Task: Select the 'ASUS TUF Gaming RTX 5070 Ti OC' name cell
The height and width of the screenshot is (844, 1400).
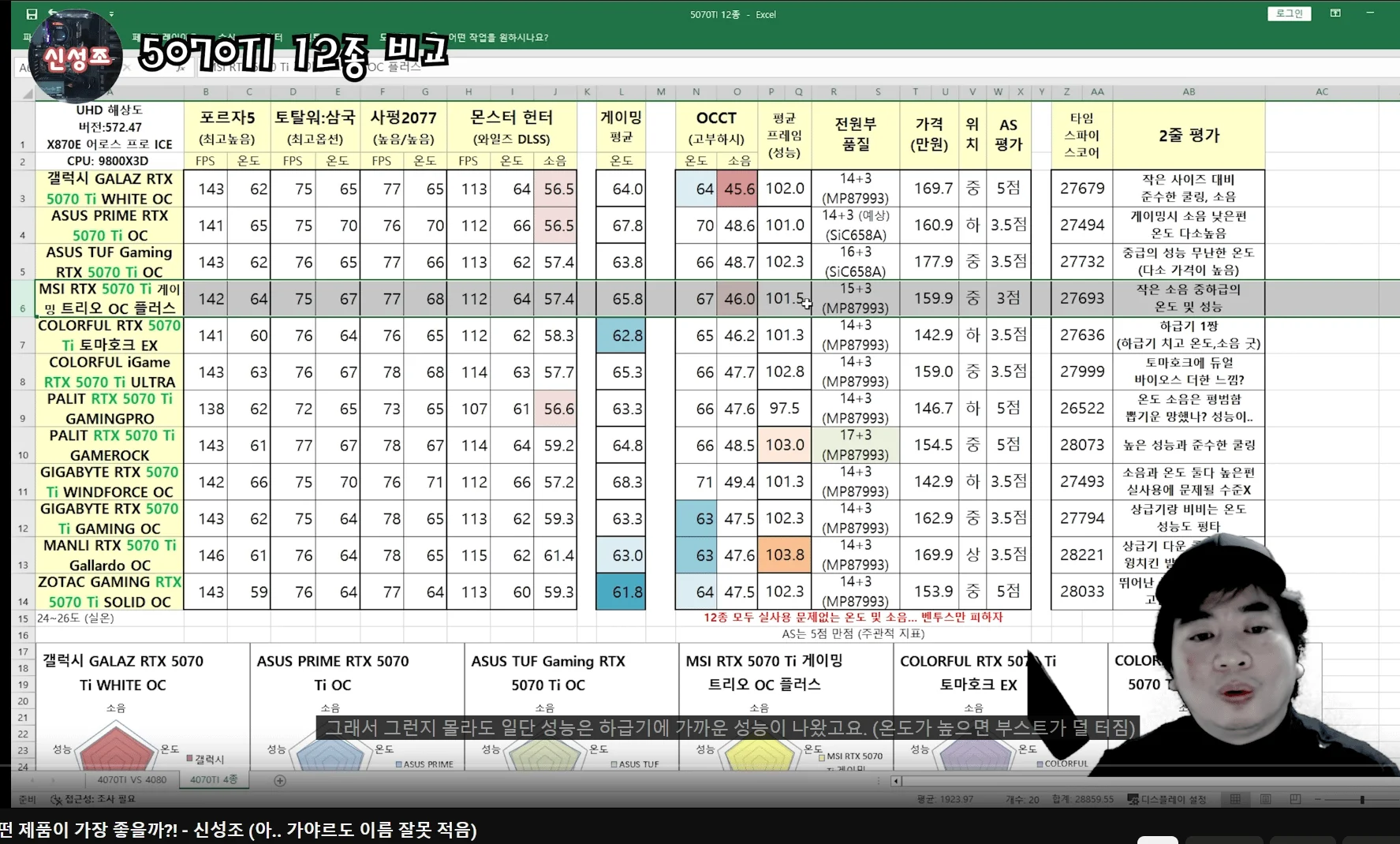Action: pos(110,262)
